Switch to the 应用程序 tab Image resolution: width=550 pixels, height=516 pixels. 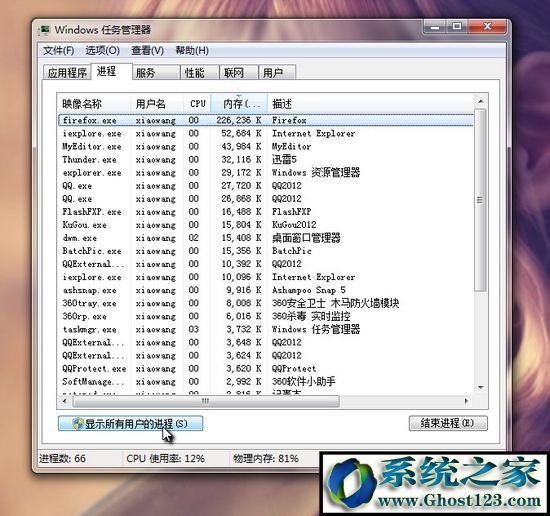[x=67, y=73]
